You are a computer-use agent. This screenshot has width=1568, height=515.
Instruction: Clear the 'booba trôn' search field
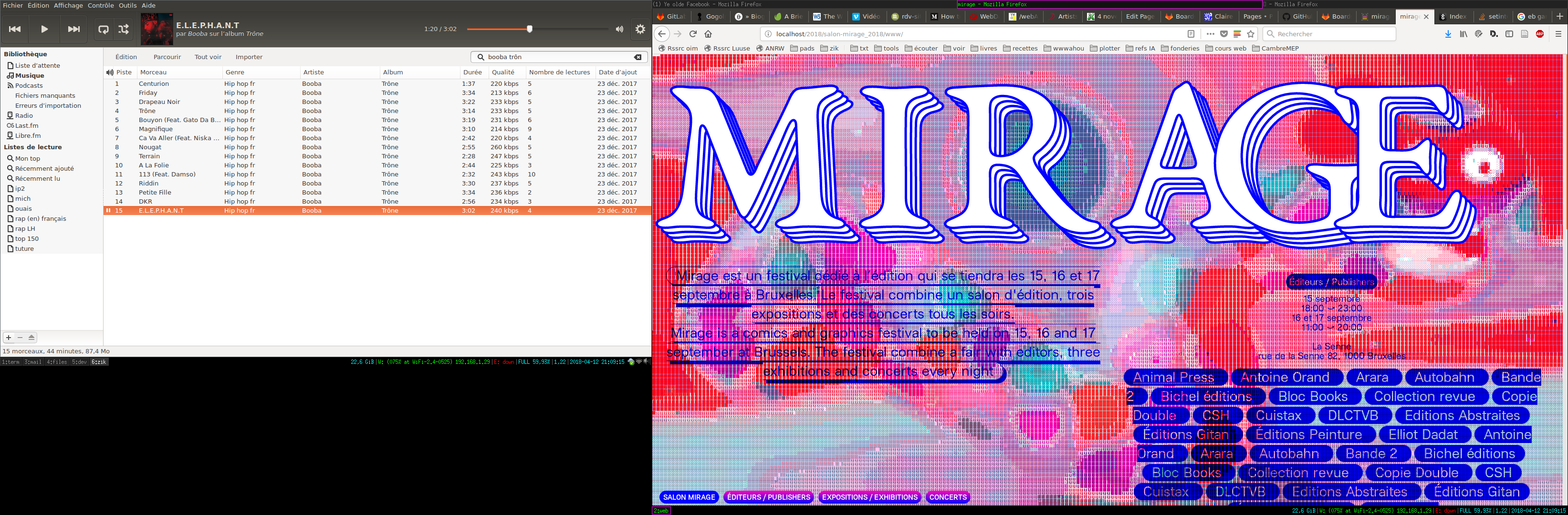638,57
